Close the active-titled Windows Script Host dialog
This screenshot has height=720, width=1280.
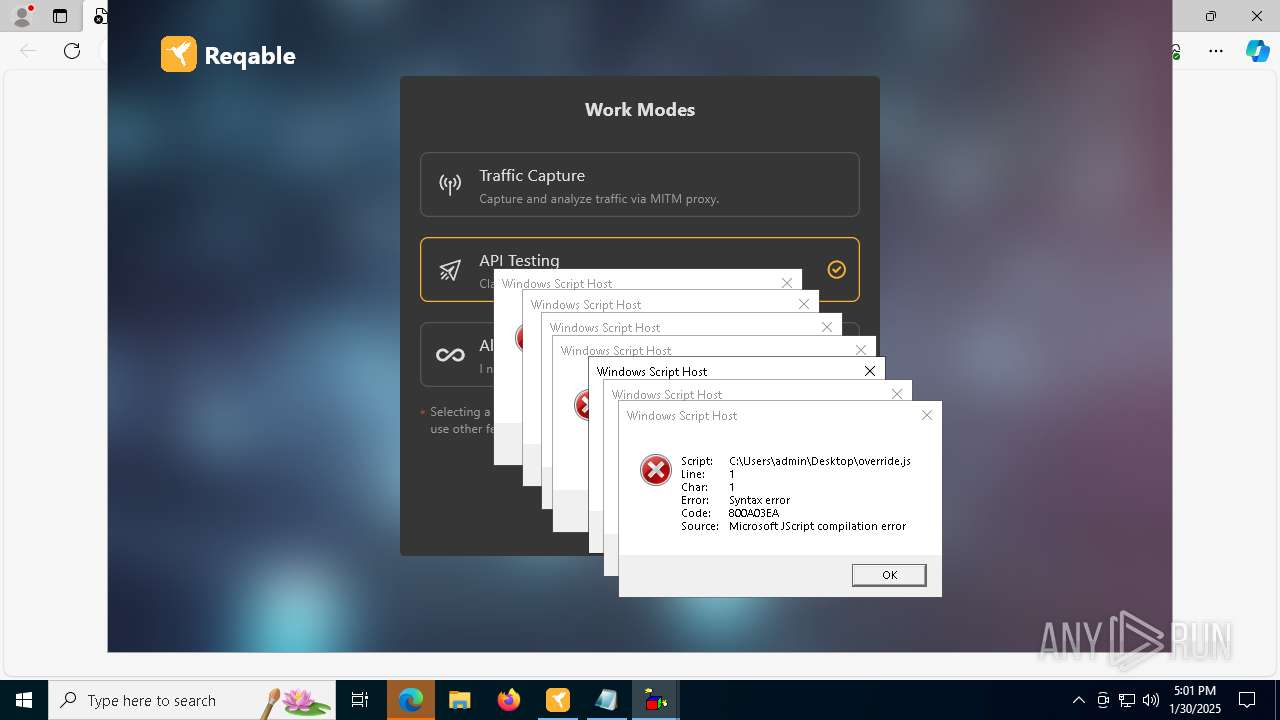click(870, 371)
